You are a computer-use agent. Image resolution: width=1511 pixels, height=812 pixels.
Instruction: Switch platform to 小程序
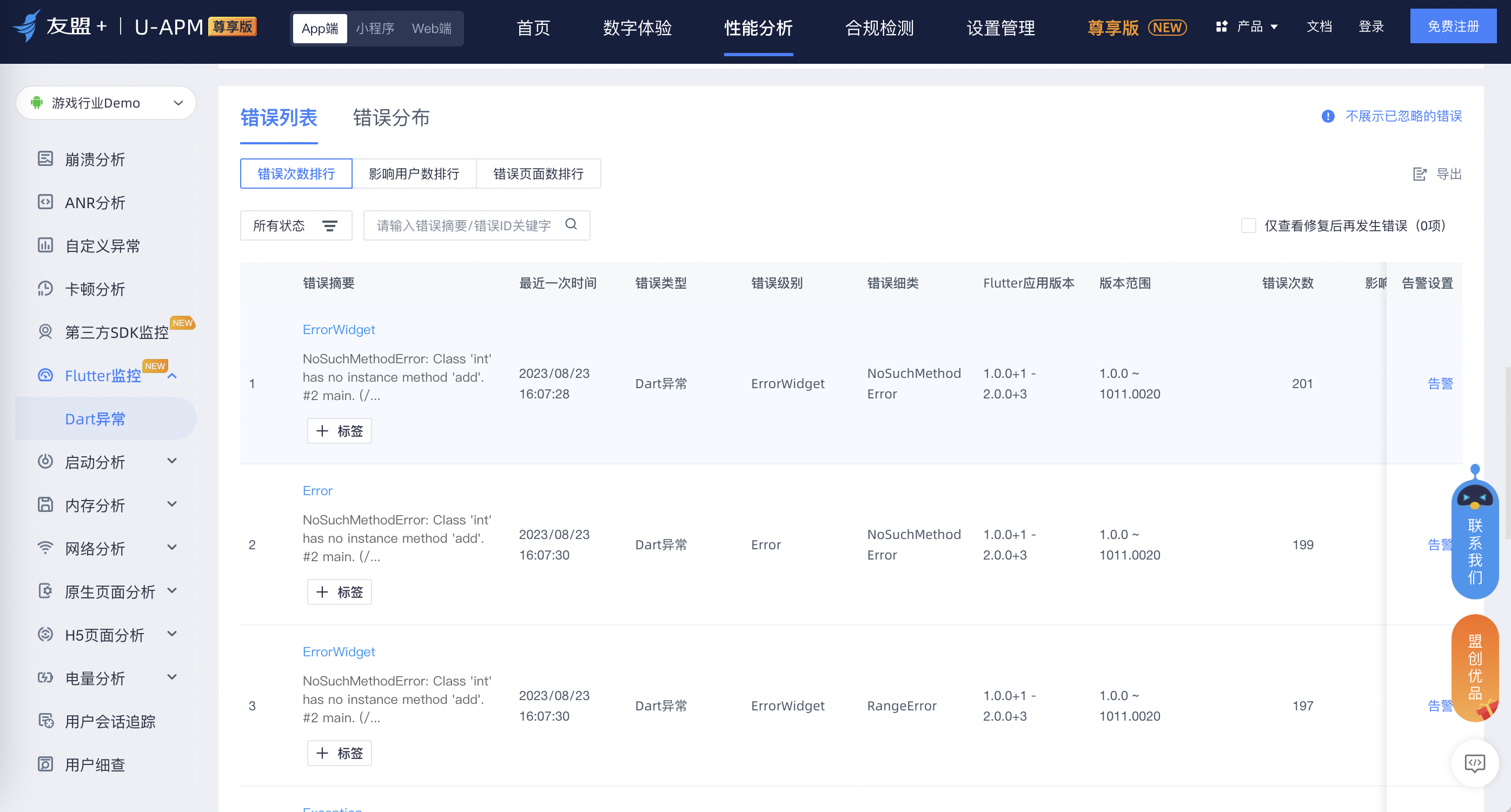(x=375, y=28)
